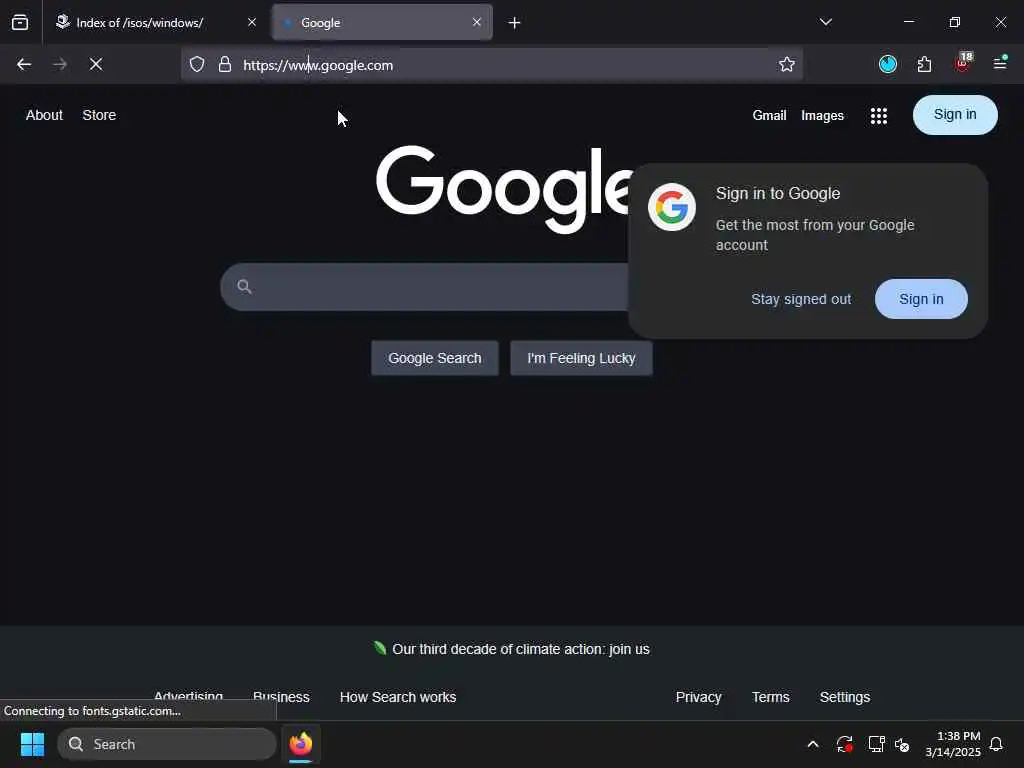Open uBlock Origin extension with 18 badge
The width and height of the screenshot is (1024, 768).
963,63
